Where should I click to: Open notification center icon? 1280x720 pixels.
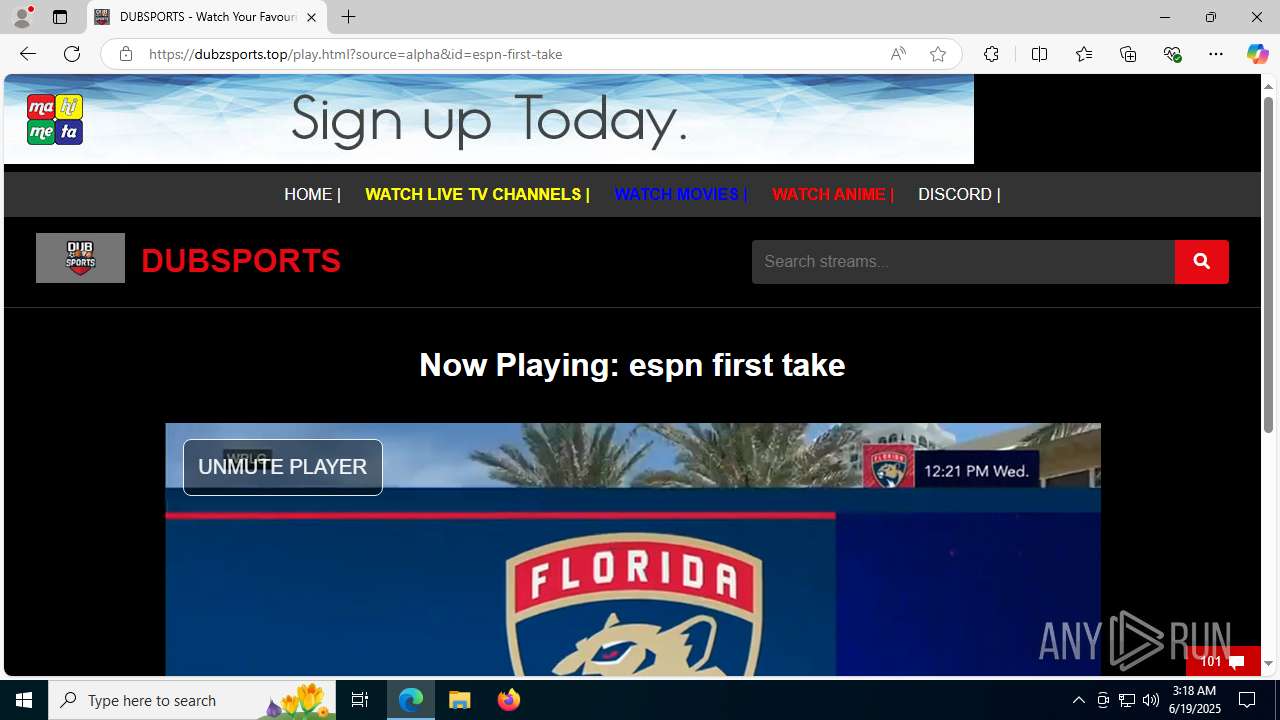point(1247,700)
